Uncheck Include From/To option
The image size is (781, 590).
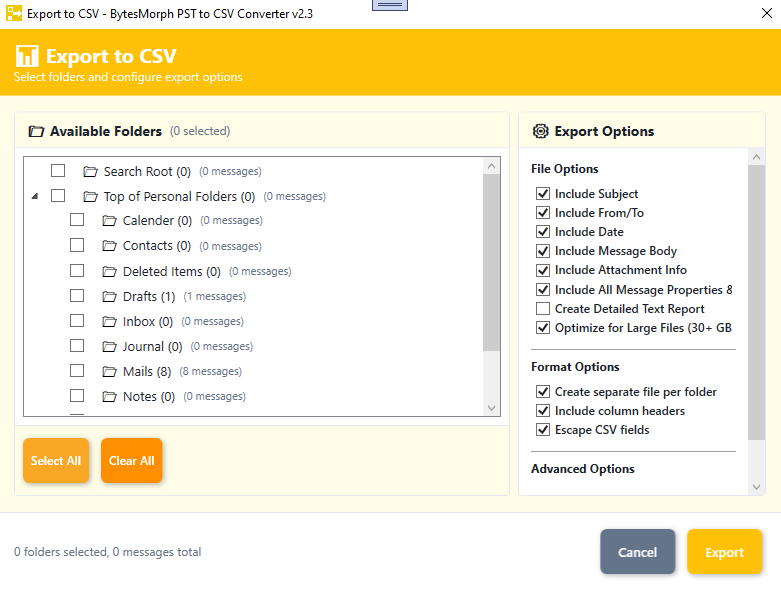point(543,213)
